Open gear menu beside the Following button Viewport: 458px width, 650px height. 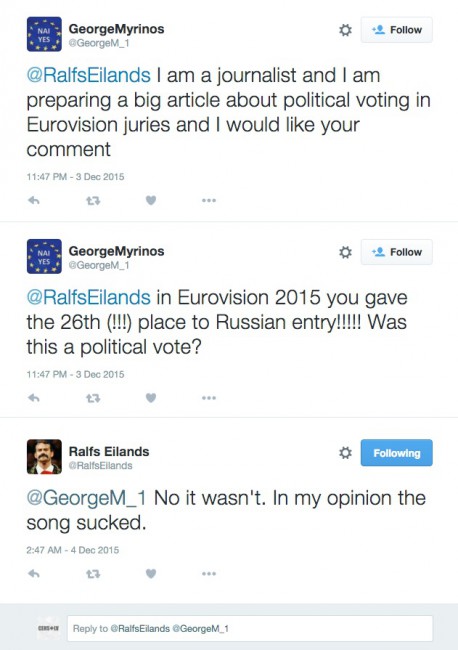(345, 453)
